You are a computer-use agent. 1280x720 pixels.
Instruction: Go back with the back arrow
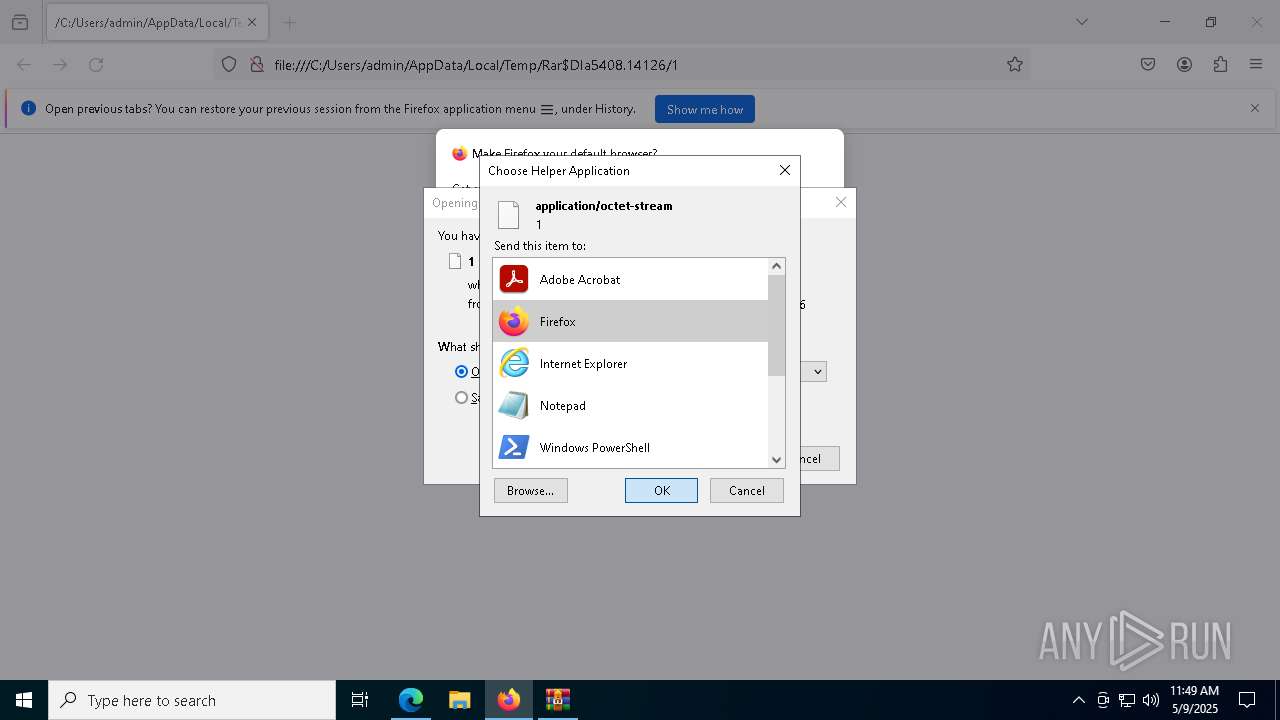pos(24,64)
